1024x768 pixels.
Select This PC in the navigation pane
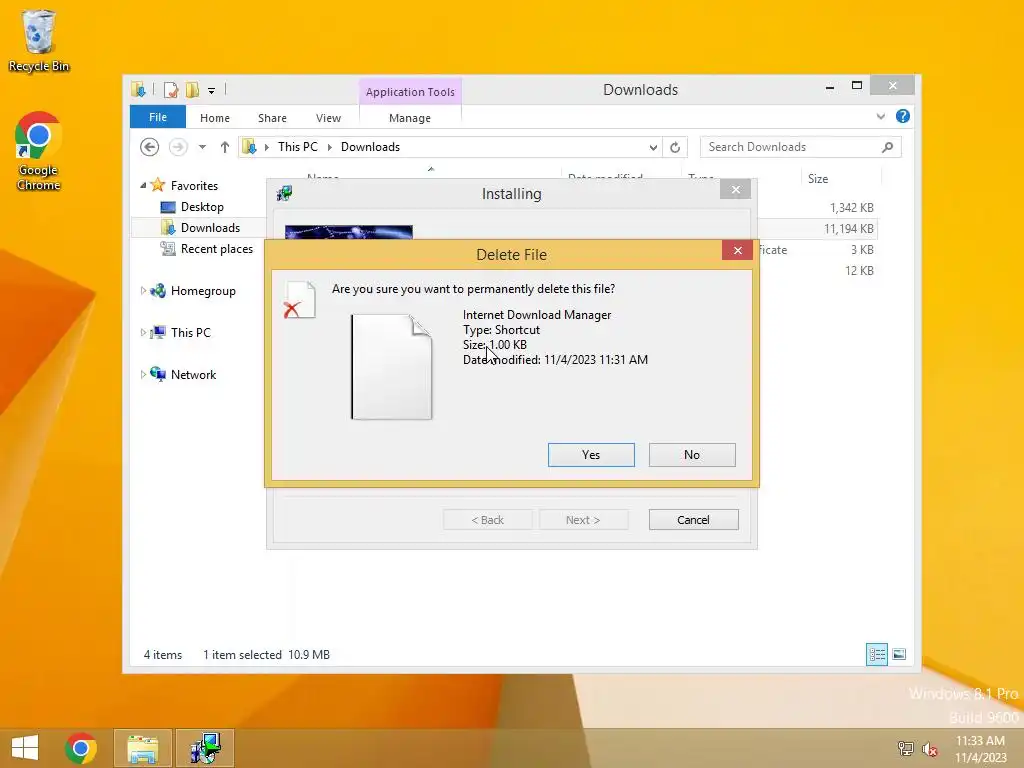tap(191, 333)
